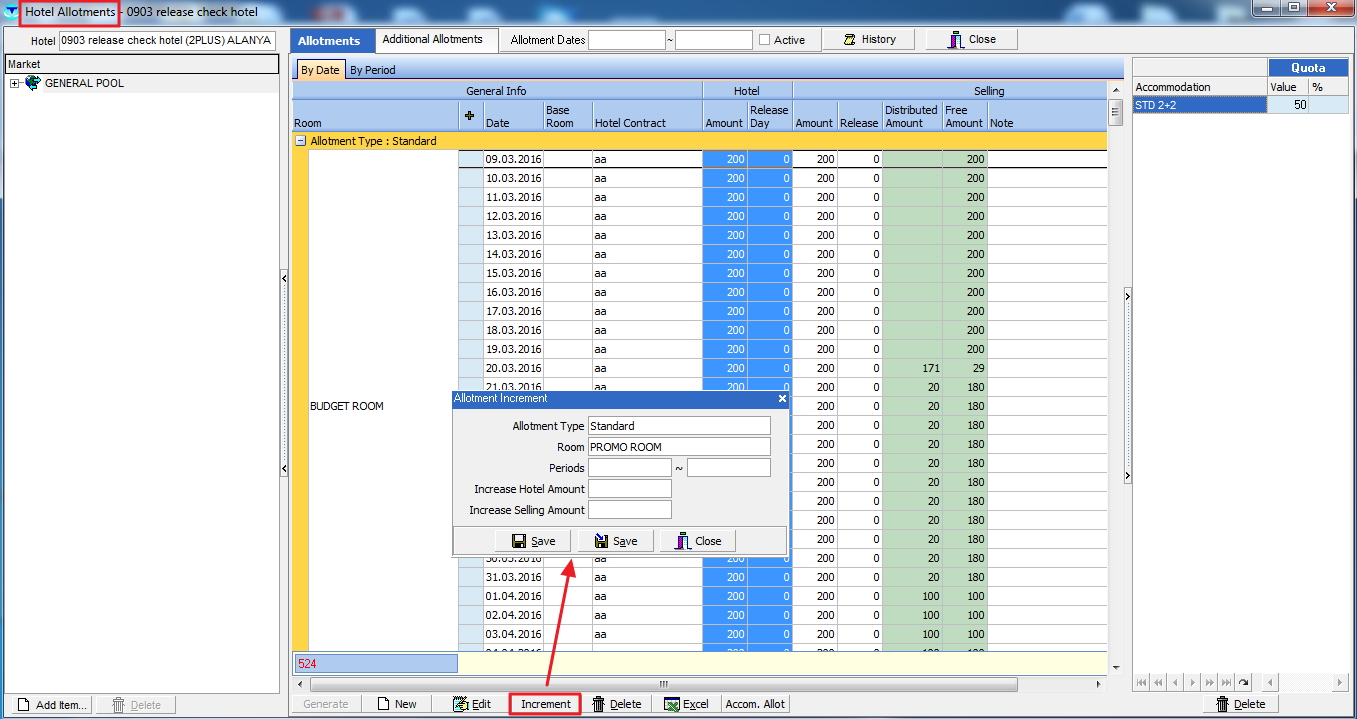The height and width of the screenshot is (719, 1357).
Task: Click the grid's horizontal scrollbar
Action: [663, 685]
